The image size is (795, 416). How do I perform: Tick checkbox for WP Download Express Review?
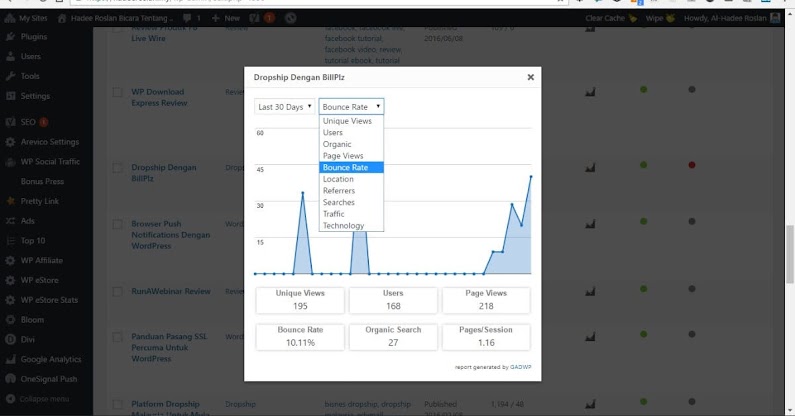118,92
